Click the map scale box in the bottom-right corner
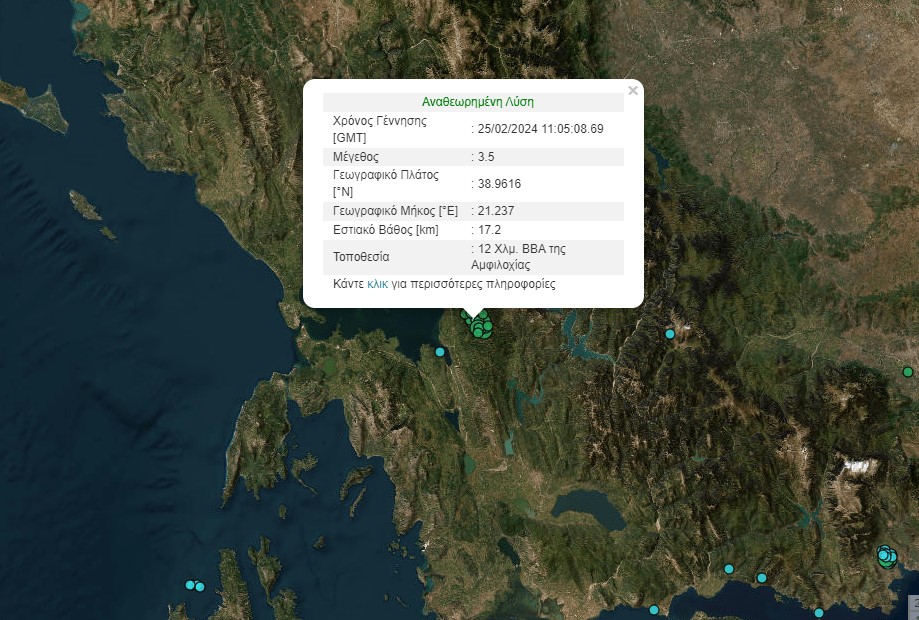The image size is (919, 620). coord(913,604)
